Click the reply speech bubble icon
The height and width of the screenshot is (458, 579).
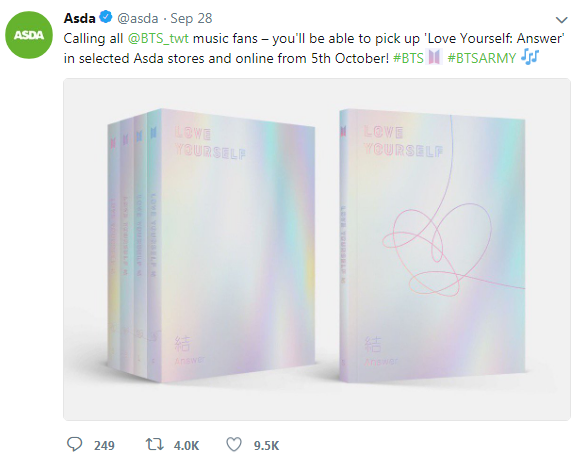[74, 444]
